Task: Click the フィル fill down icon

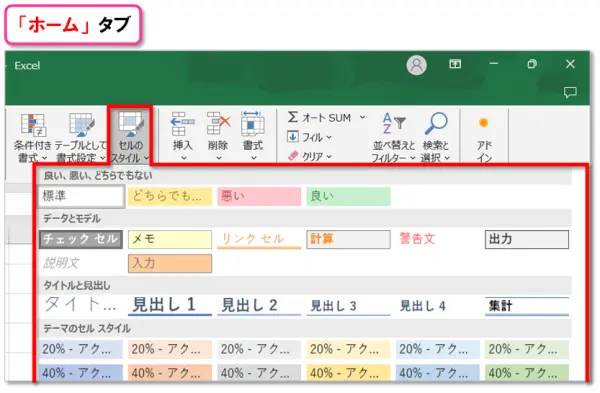Action: point(293,136)
